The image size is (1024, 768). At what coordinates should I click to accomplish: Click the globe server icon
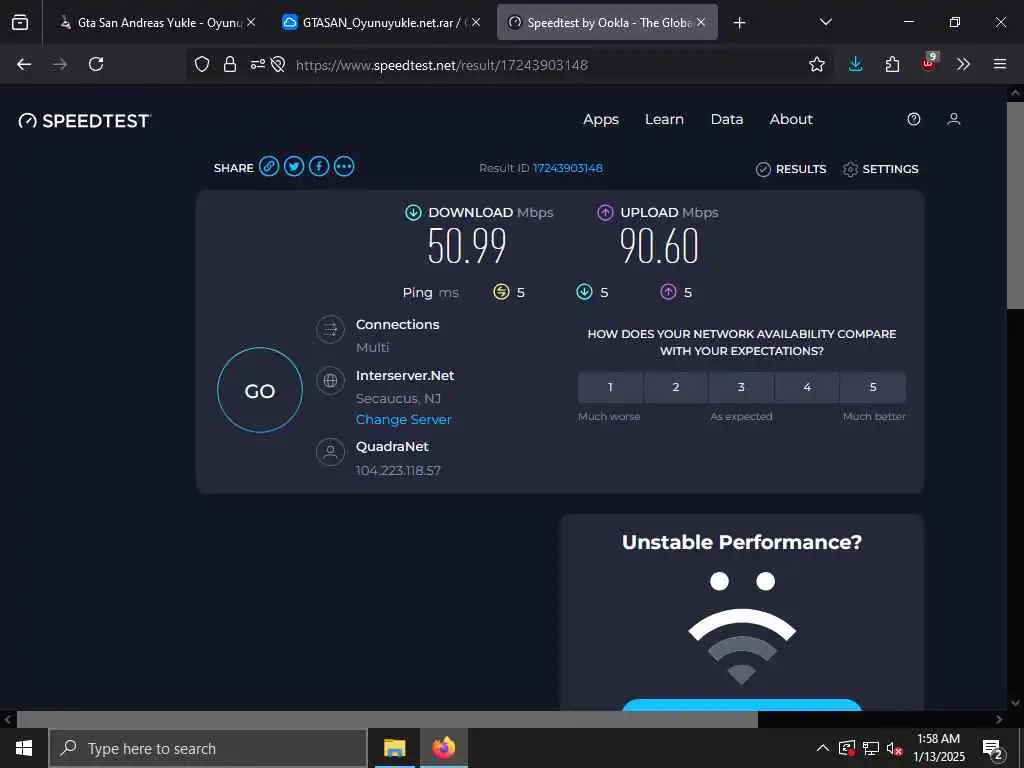click(330, 381)
